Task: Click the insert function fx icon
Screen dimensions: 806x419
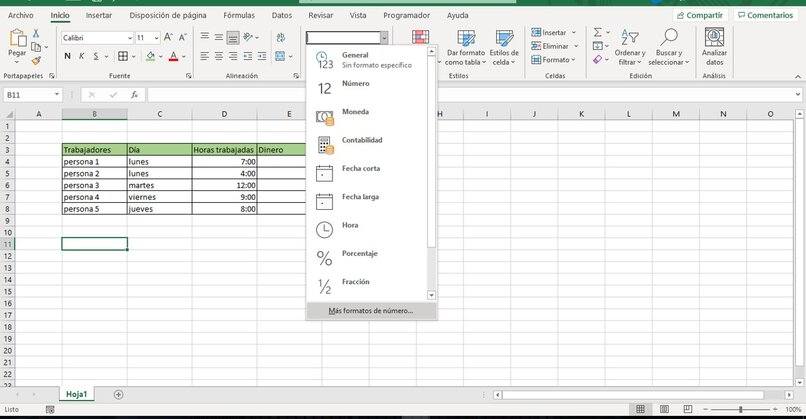Action: (134, 95)
